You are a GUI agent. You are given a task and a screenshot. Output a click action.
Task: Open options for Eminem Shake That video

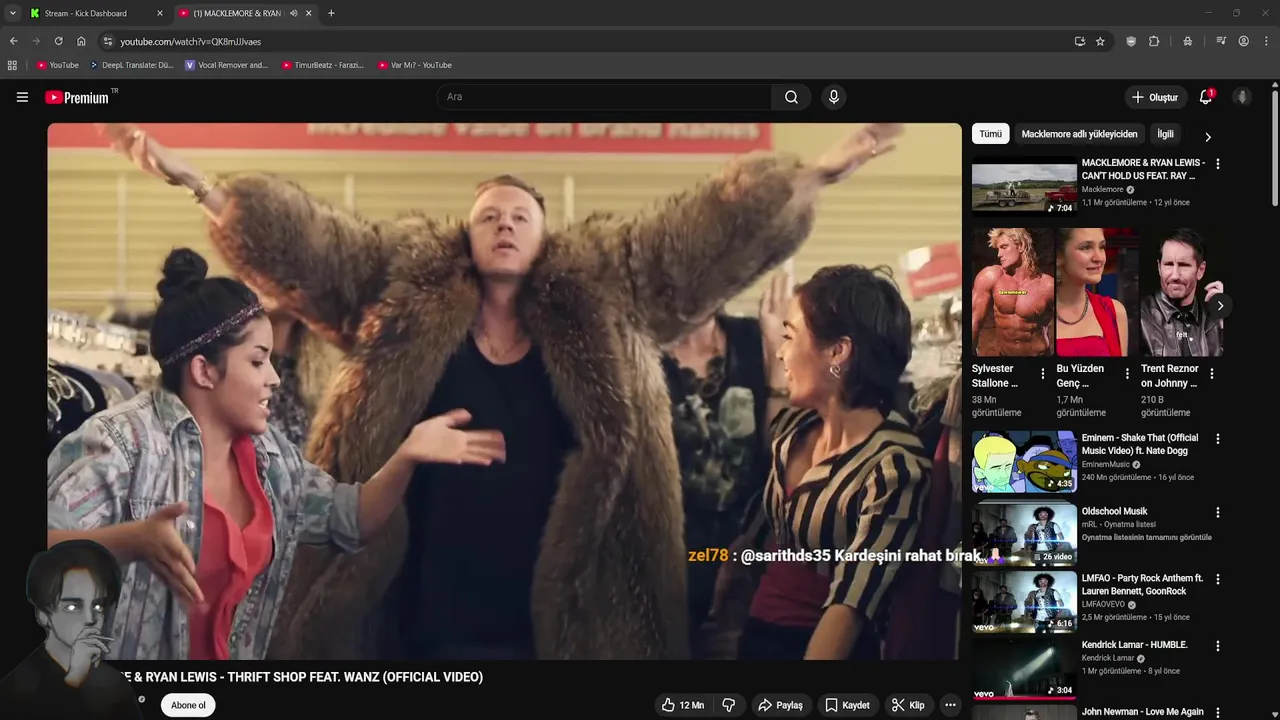(x=1217, y=439)
